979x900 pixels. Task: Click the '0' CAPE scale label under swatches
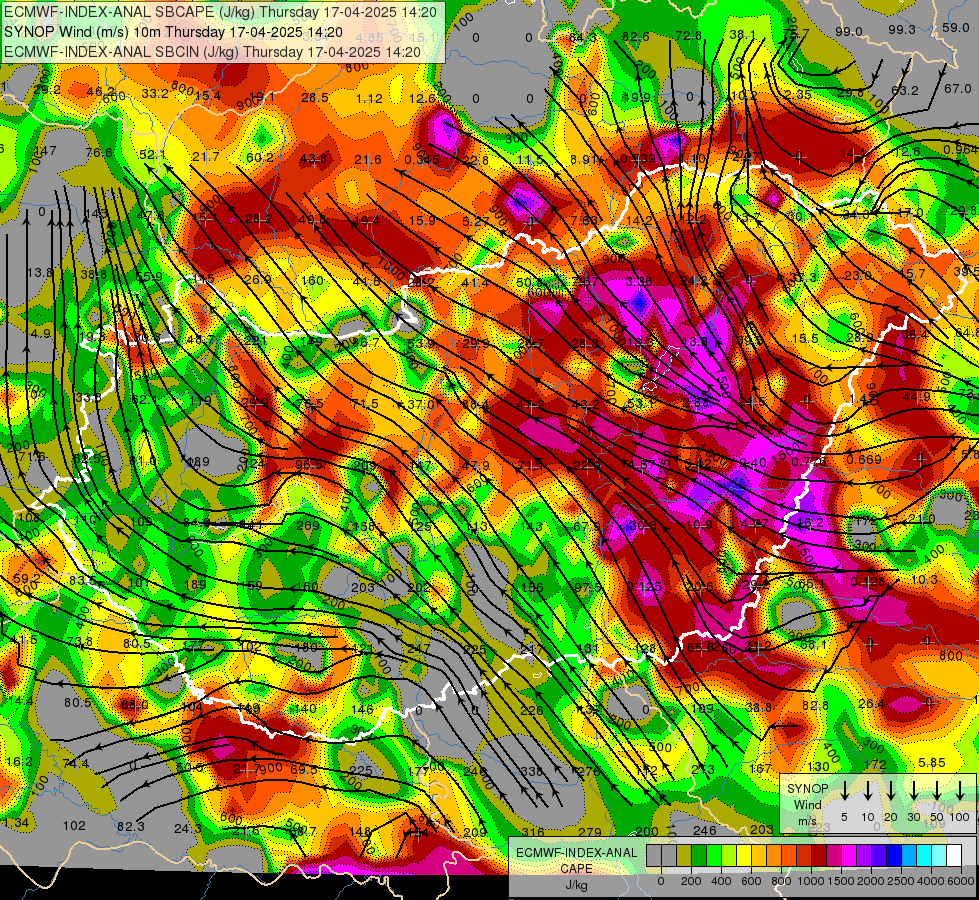tap(661, 881)
